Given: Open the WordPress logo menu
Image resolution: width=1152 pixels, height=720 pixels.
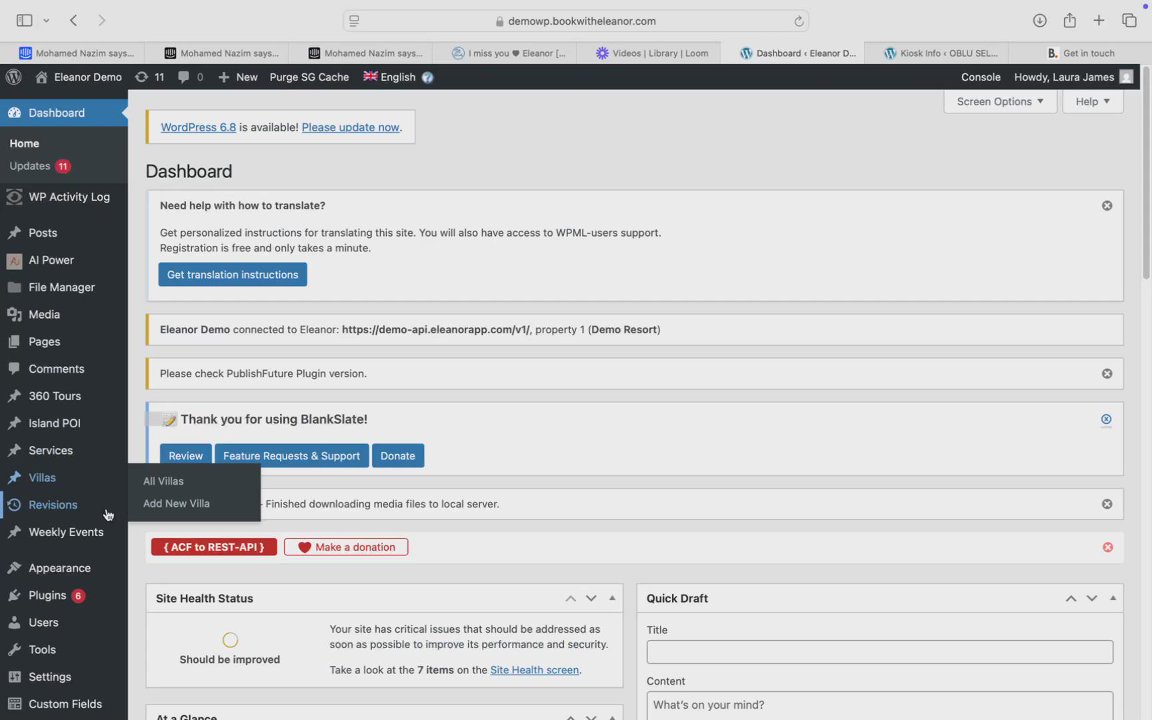Looking at the screenshot, I should click(x=13, y=77).
